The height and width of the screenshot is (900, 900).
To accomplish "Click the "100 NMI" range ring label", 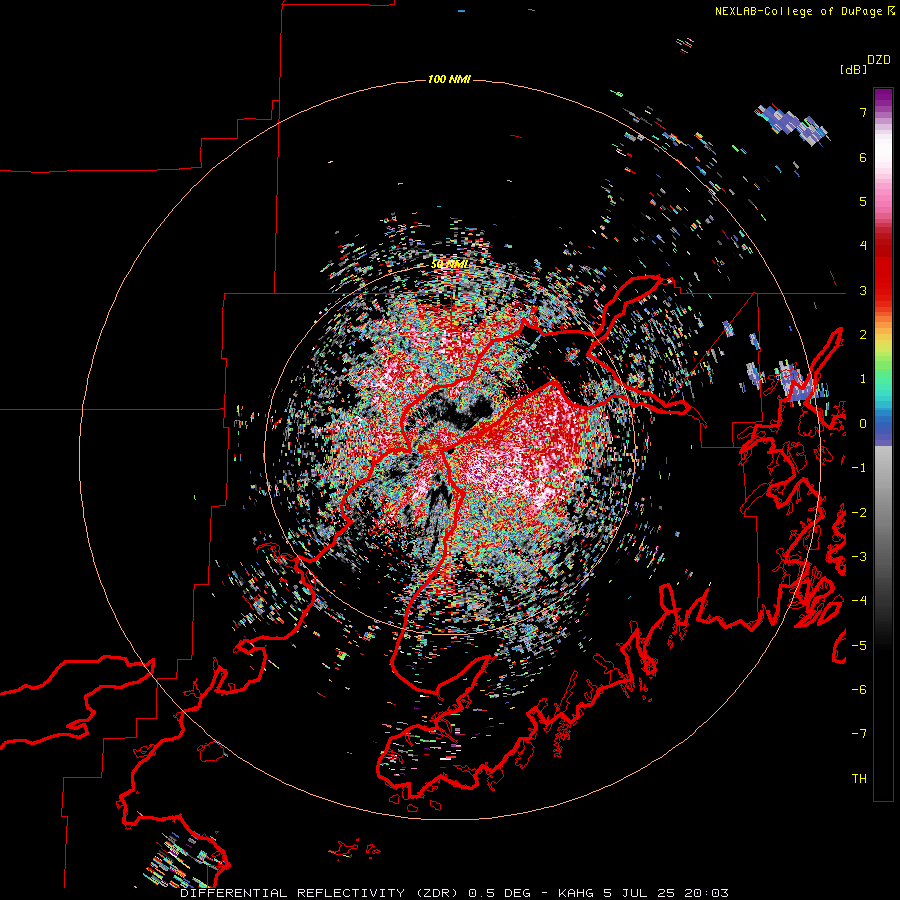I will [449, 79].
